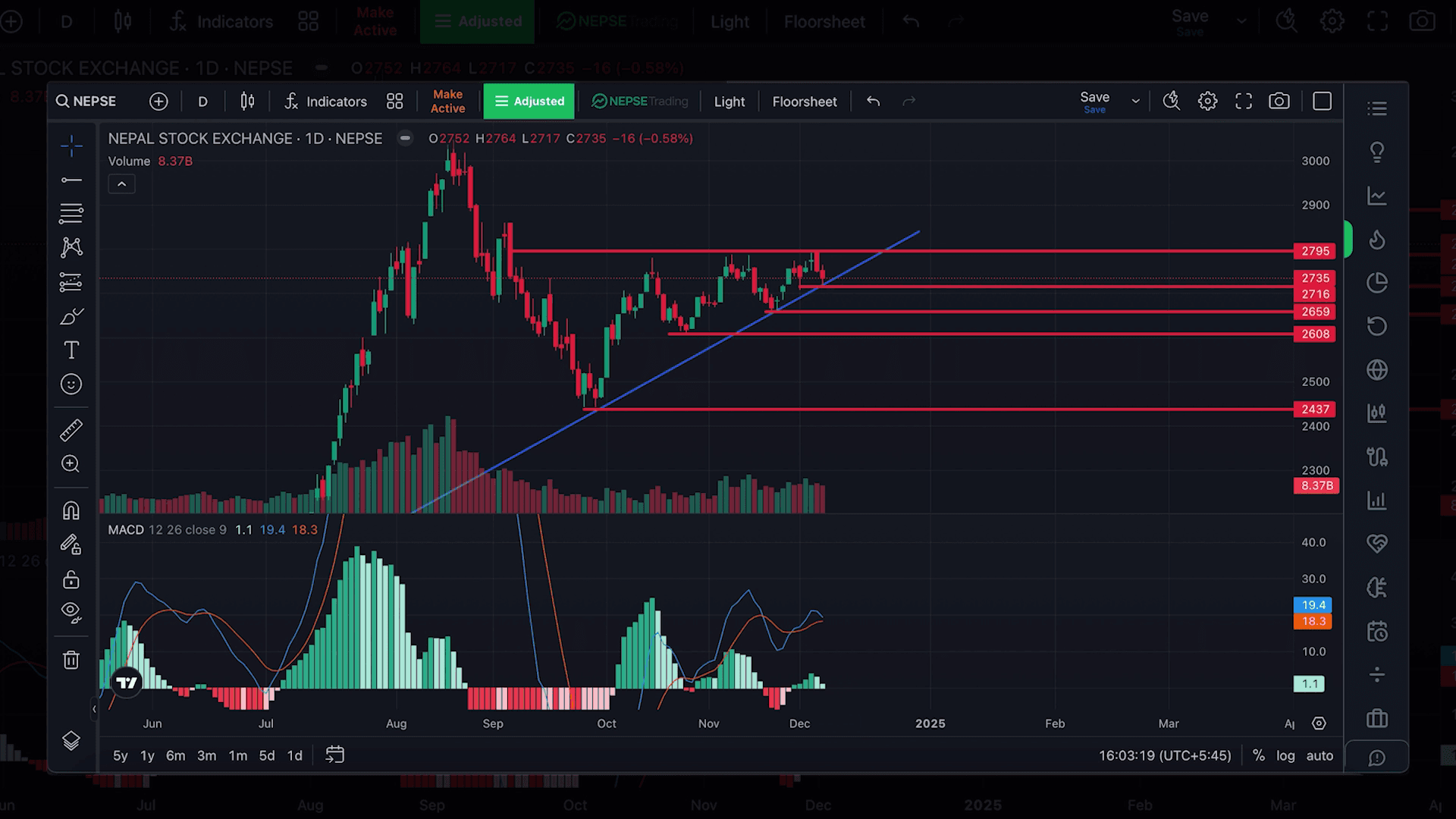Select the 5y time range
Viewport: 1456px width, 819px height.
point(121,756)
